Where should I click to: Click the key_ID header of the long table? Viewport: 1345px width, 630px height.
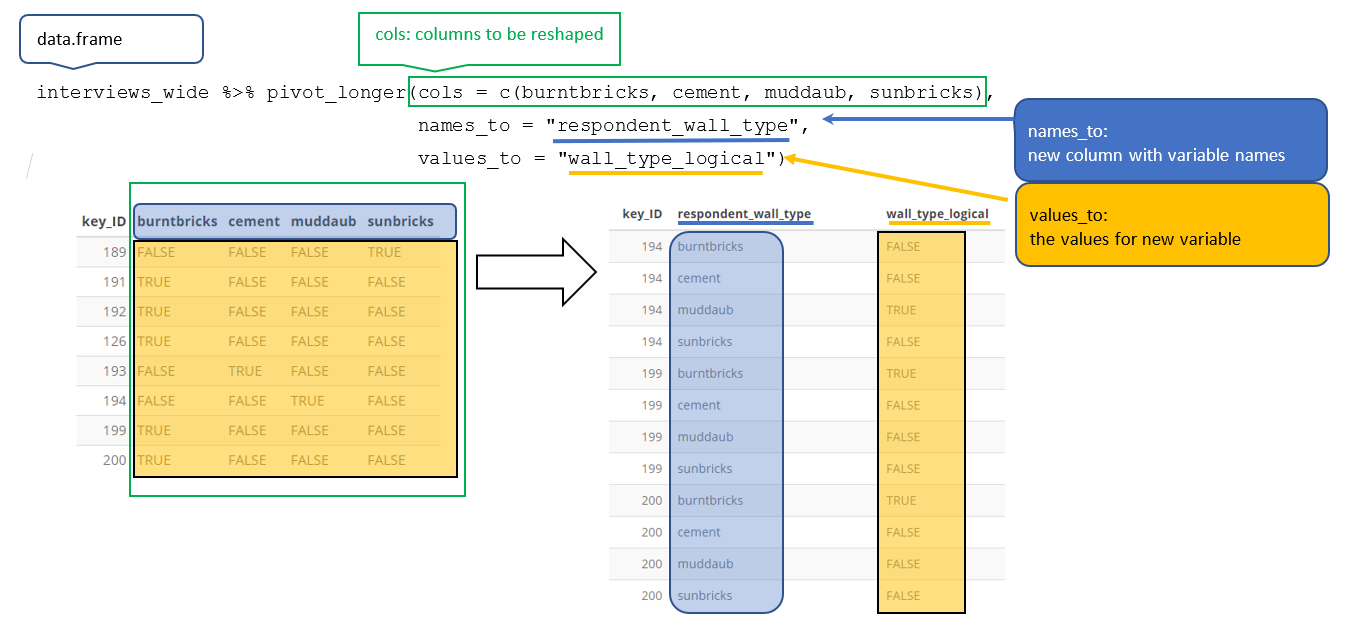[x=642, y=214]
